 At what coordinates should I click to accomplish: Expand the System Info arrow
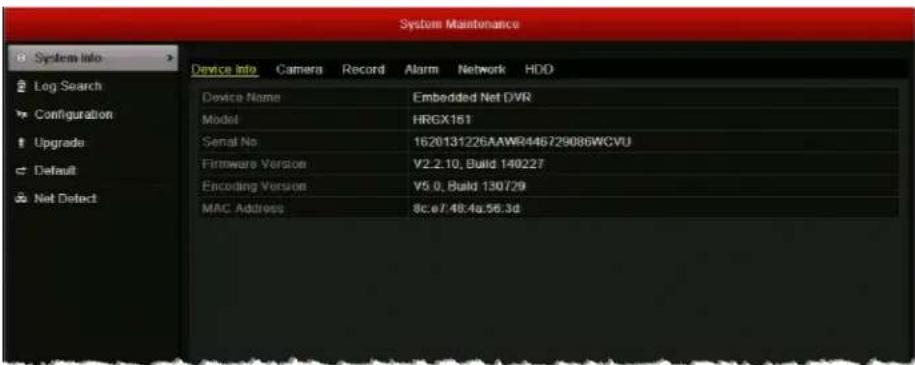(169, 58)
